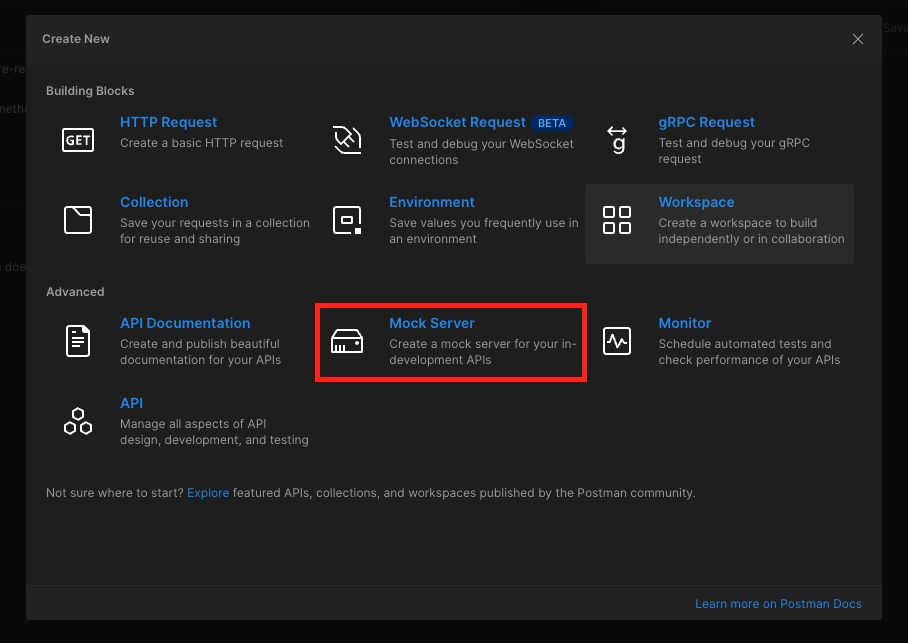Click the 'Not sure where to start?' text

[115, 493]
